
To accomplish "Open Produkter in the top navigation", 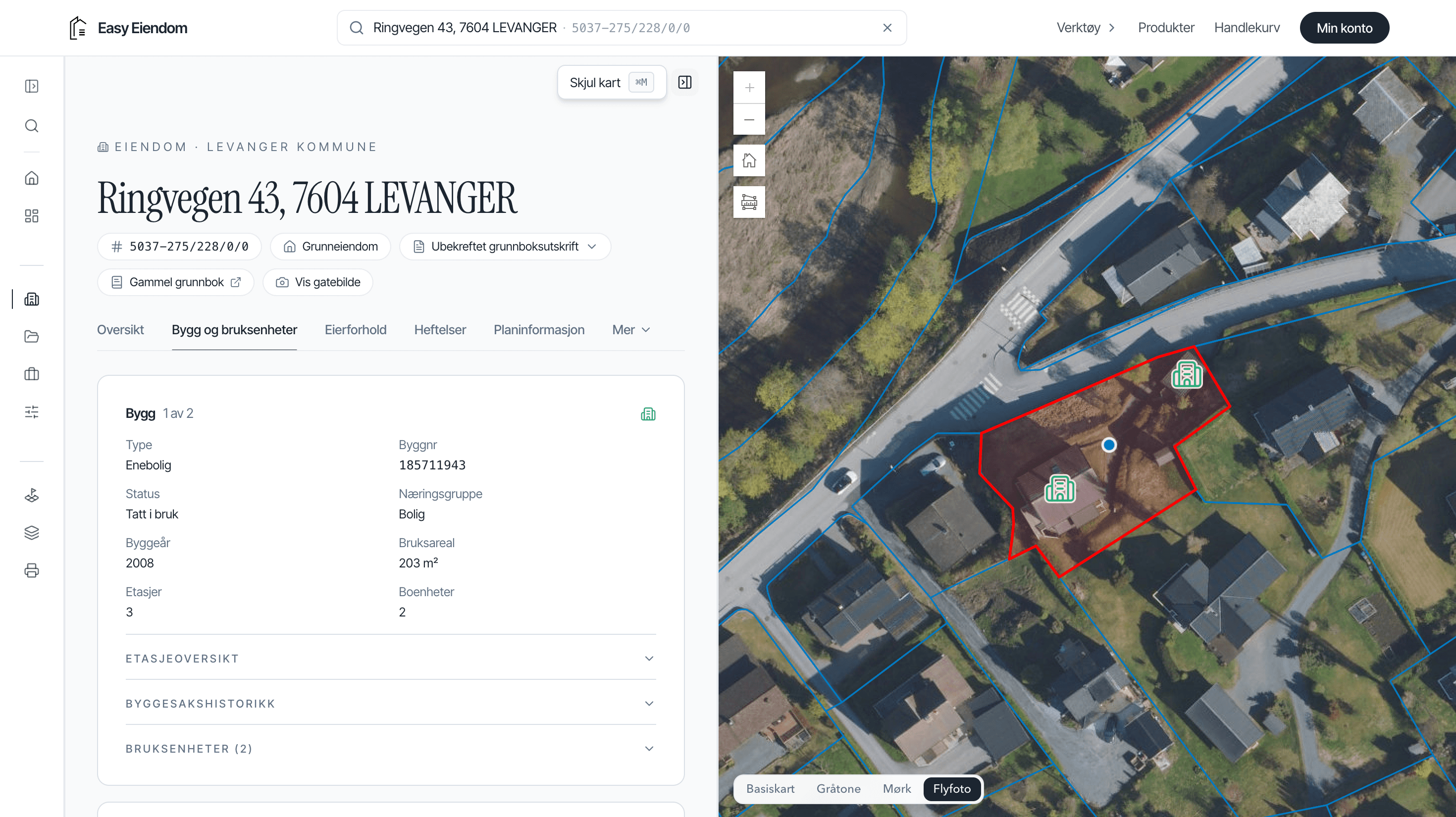I will (x=1166, y=28).
